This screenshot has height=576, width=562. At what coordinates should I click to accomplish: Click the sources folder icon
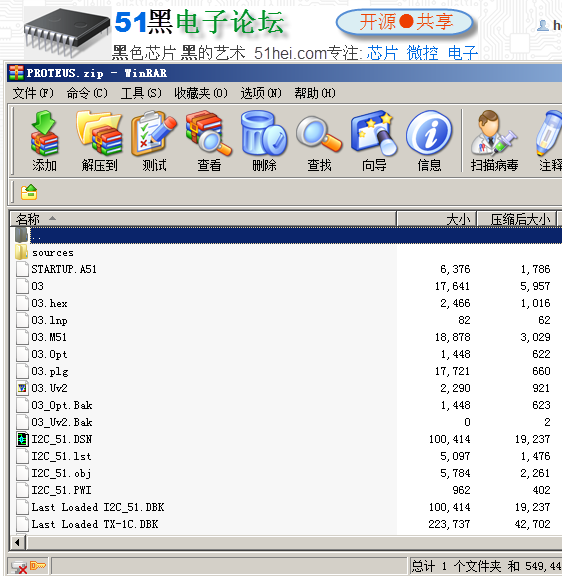click(x=22, y=252)
